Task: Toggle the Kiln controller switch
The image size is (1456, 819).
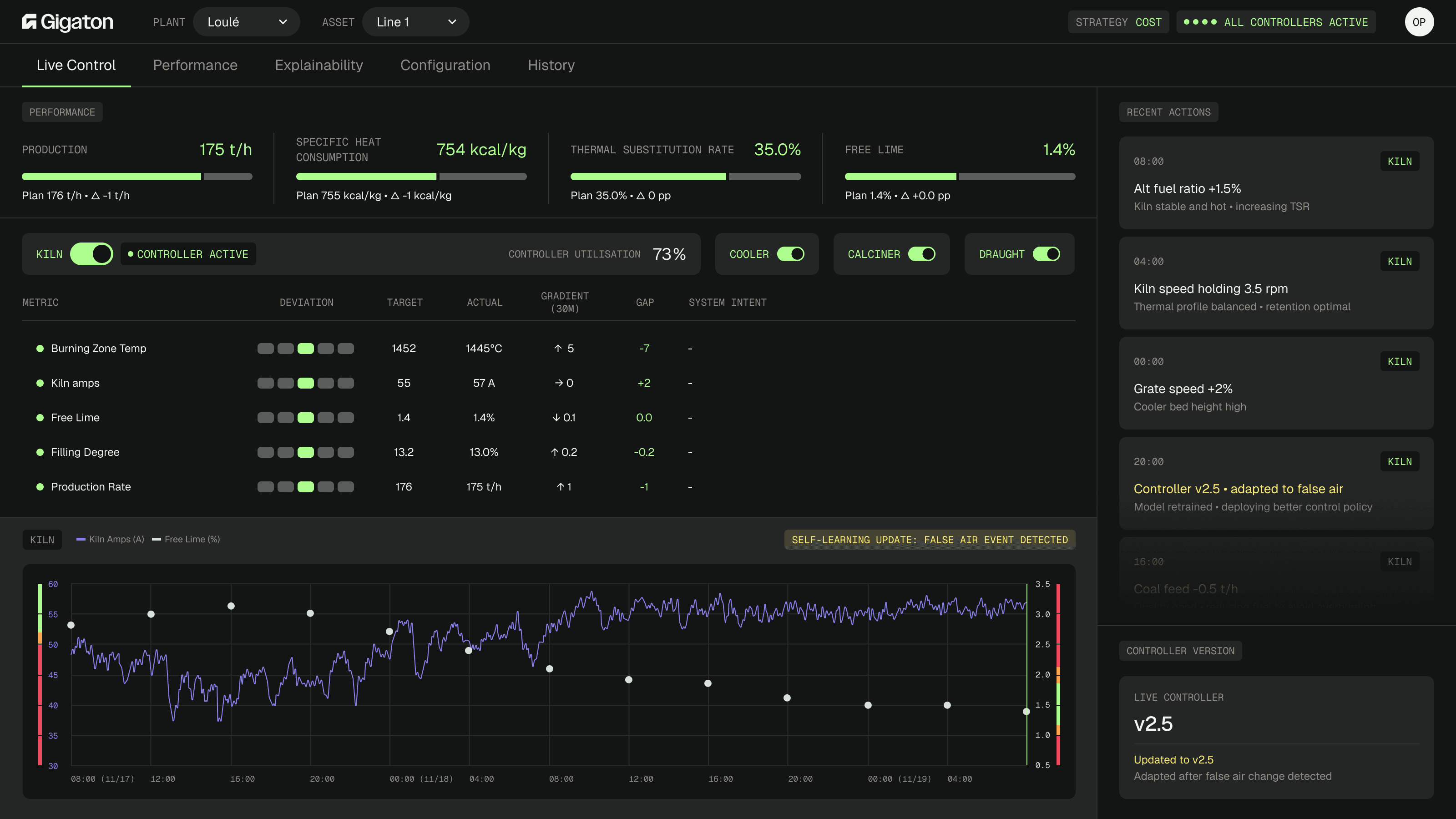Action: click(91, 254)
